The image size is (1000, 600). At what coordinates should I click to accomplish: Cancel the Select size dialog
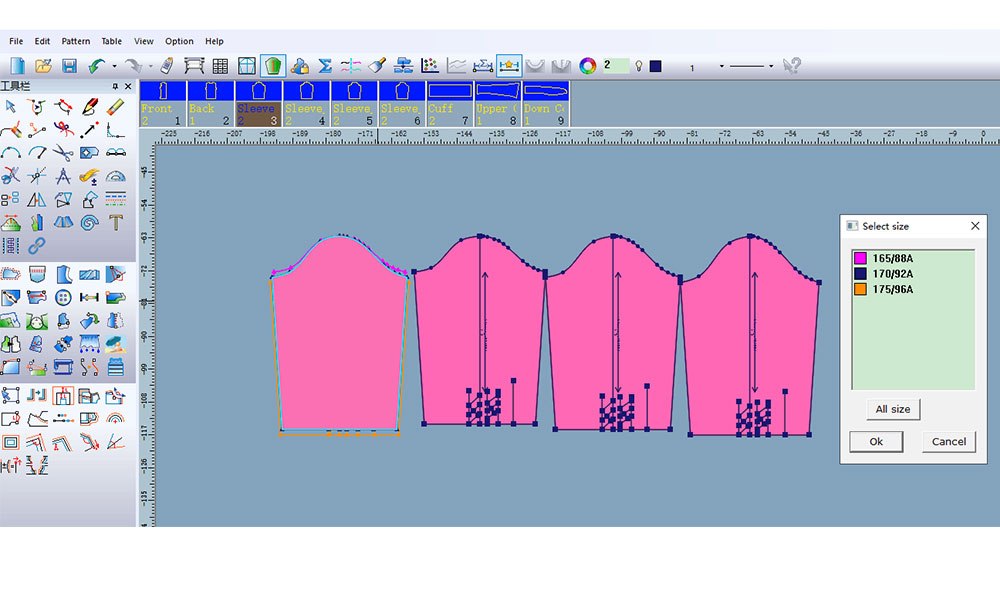click(948, 442)
